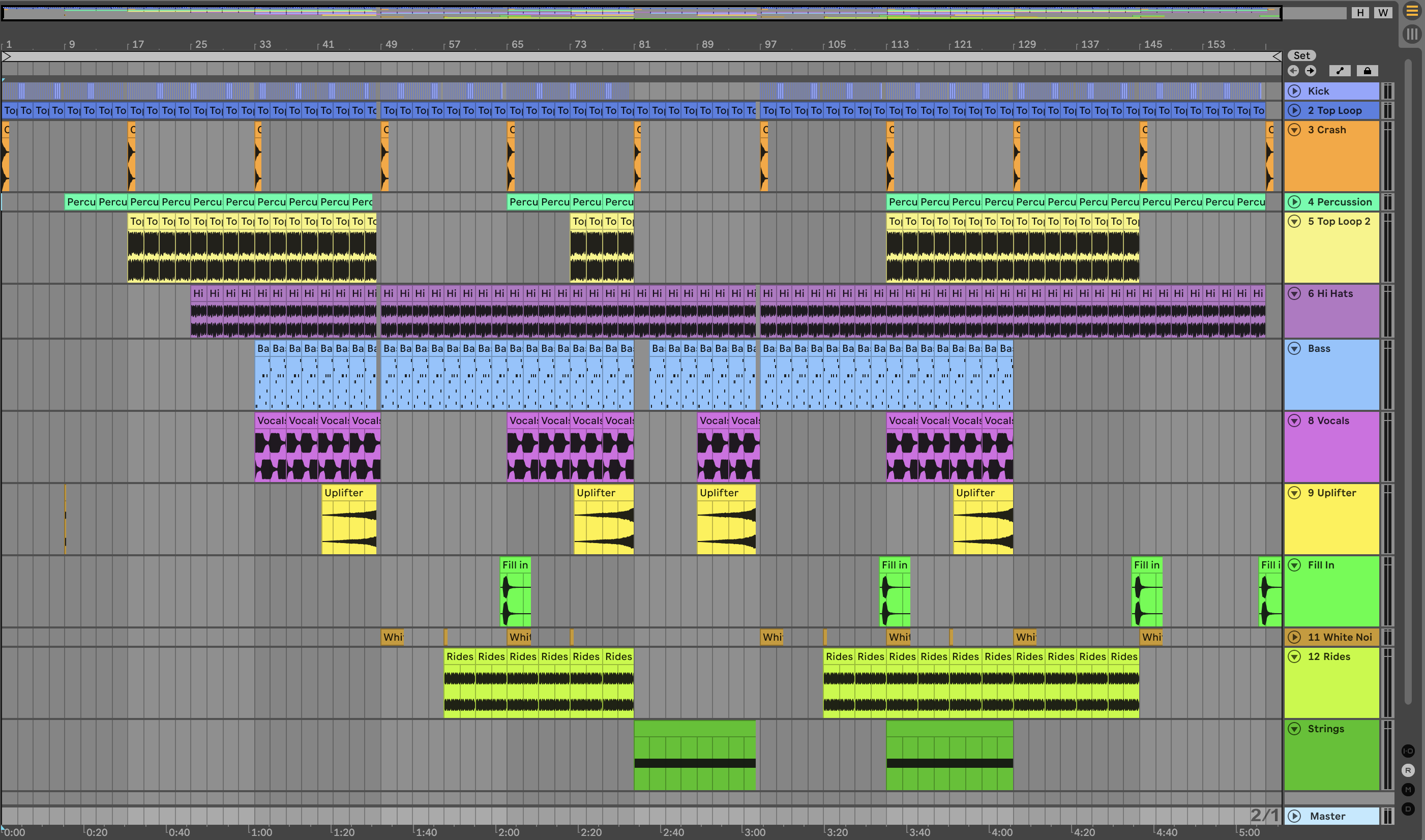Select the 8 Vocals track header

[x=1328, y=421]
